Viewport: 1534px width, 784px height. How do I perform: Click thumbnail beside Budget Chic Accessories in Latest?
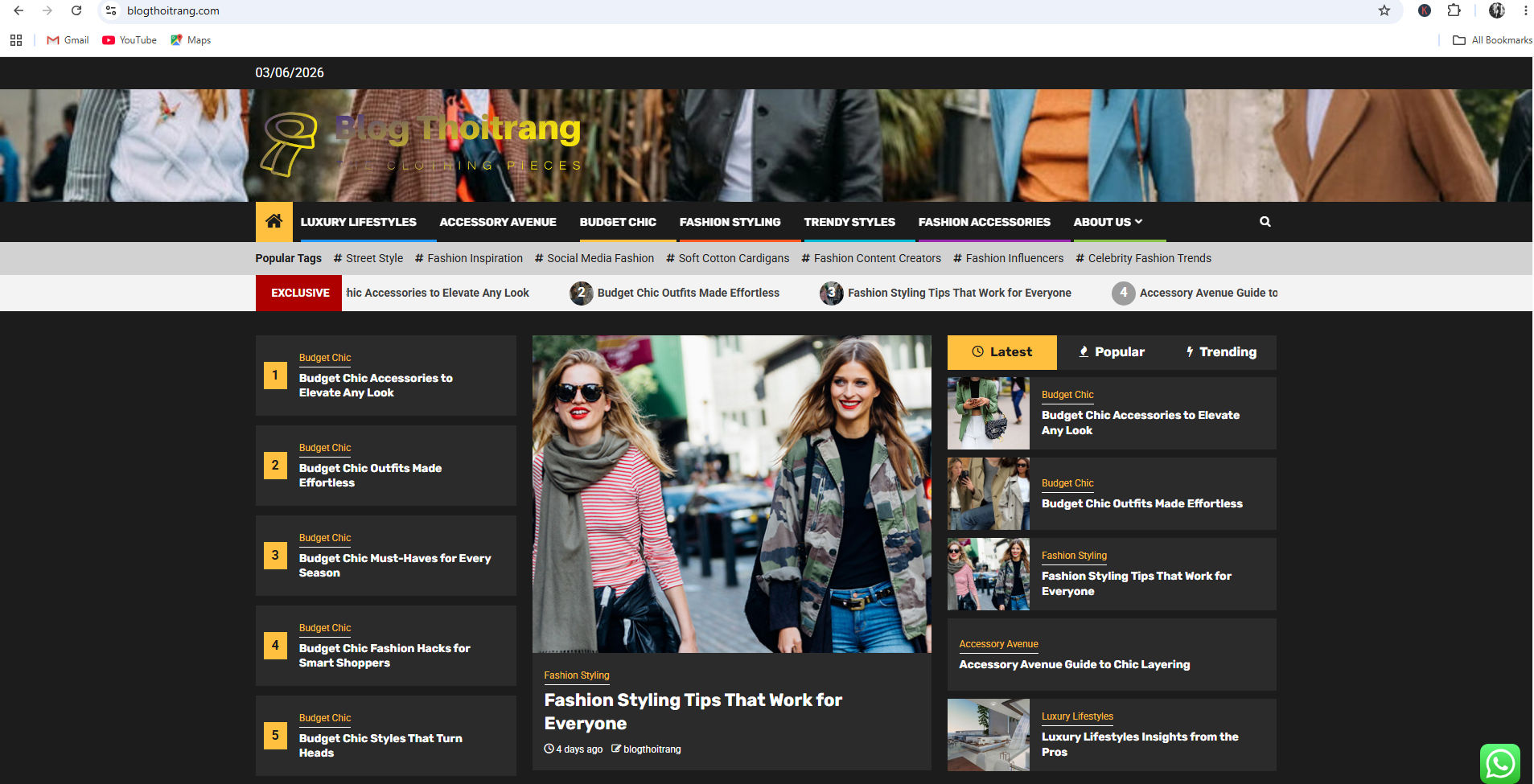tap(989, 413)
